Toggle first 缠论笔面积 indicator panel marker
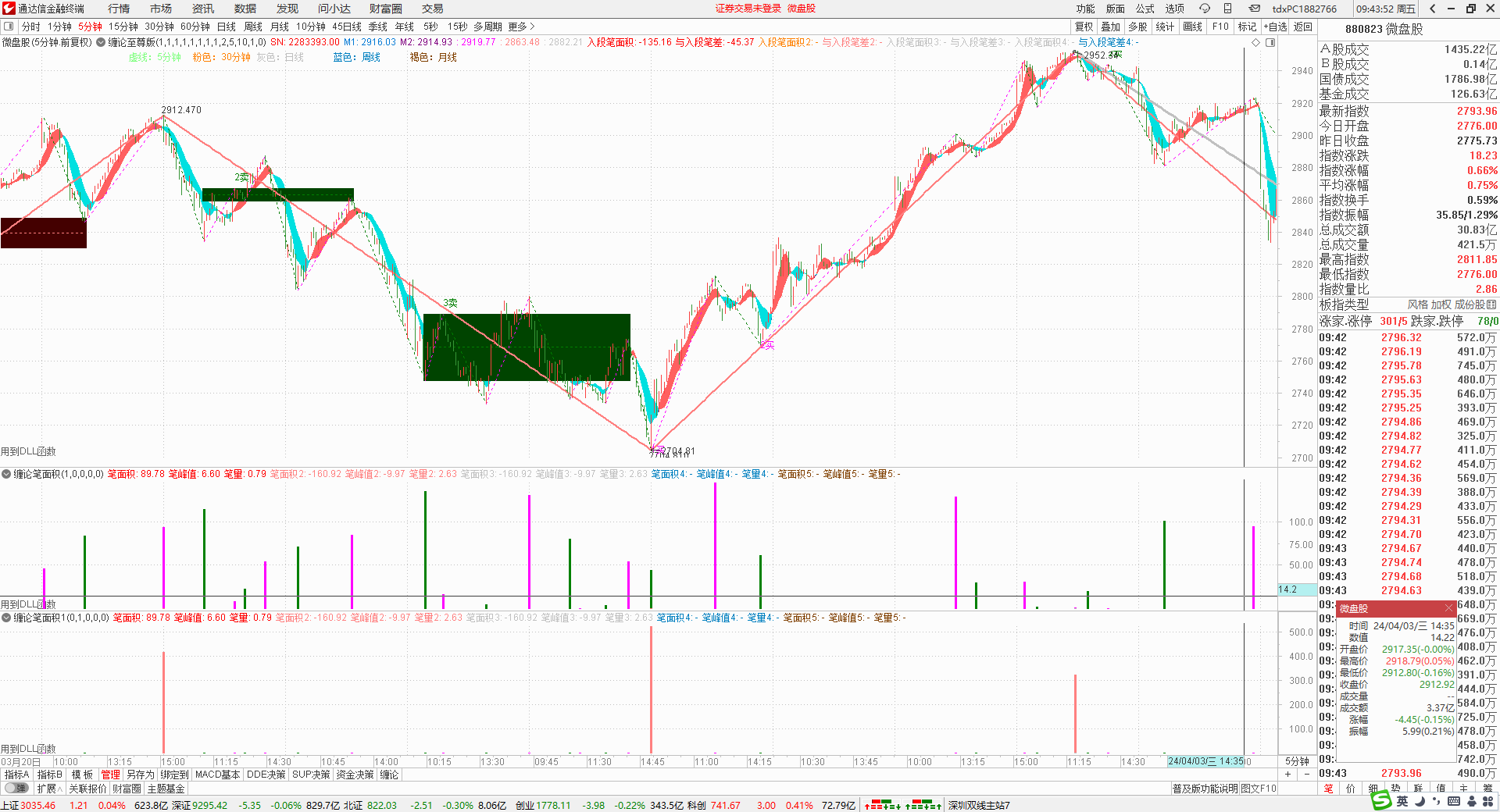The width and height of the screenshot is (1500, 812). pyautogui.click(x=6, y=474)
